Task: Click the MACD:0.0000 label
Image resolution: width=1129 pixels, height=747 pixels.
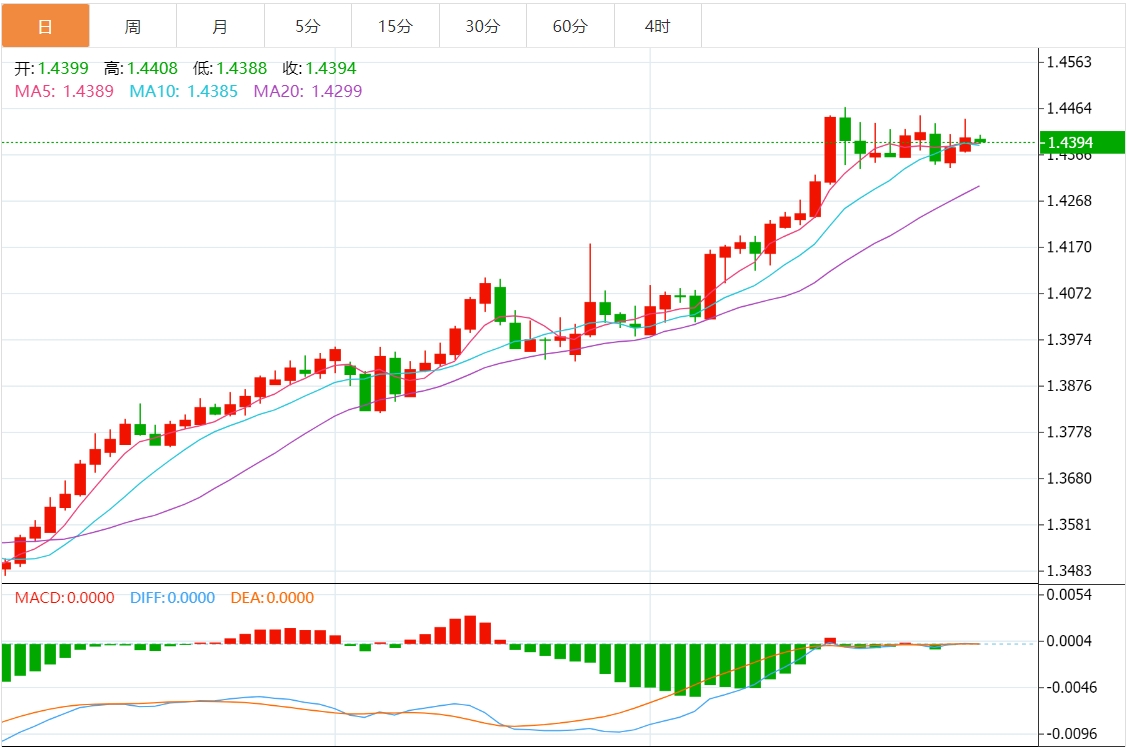Action: click(x=65, y=598)
